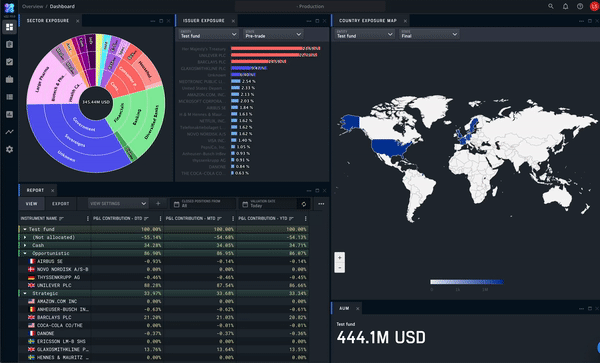Open the help question mark icon
This screenshot has height=363, width=600.
[x=580, y=7]
